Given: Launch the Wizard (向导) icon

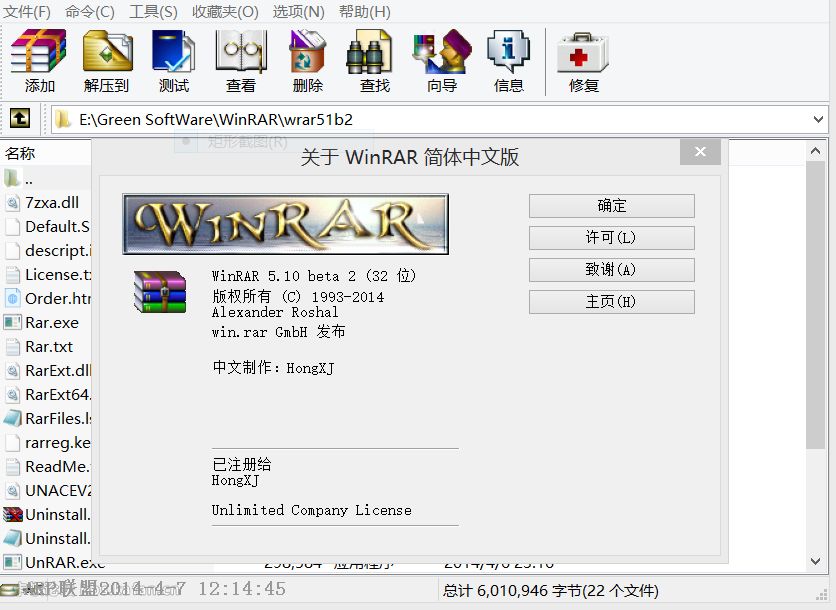Looking at the screenshot, I should coord(442,51).
